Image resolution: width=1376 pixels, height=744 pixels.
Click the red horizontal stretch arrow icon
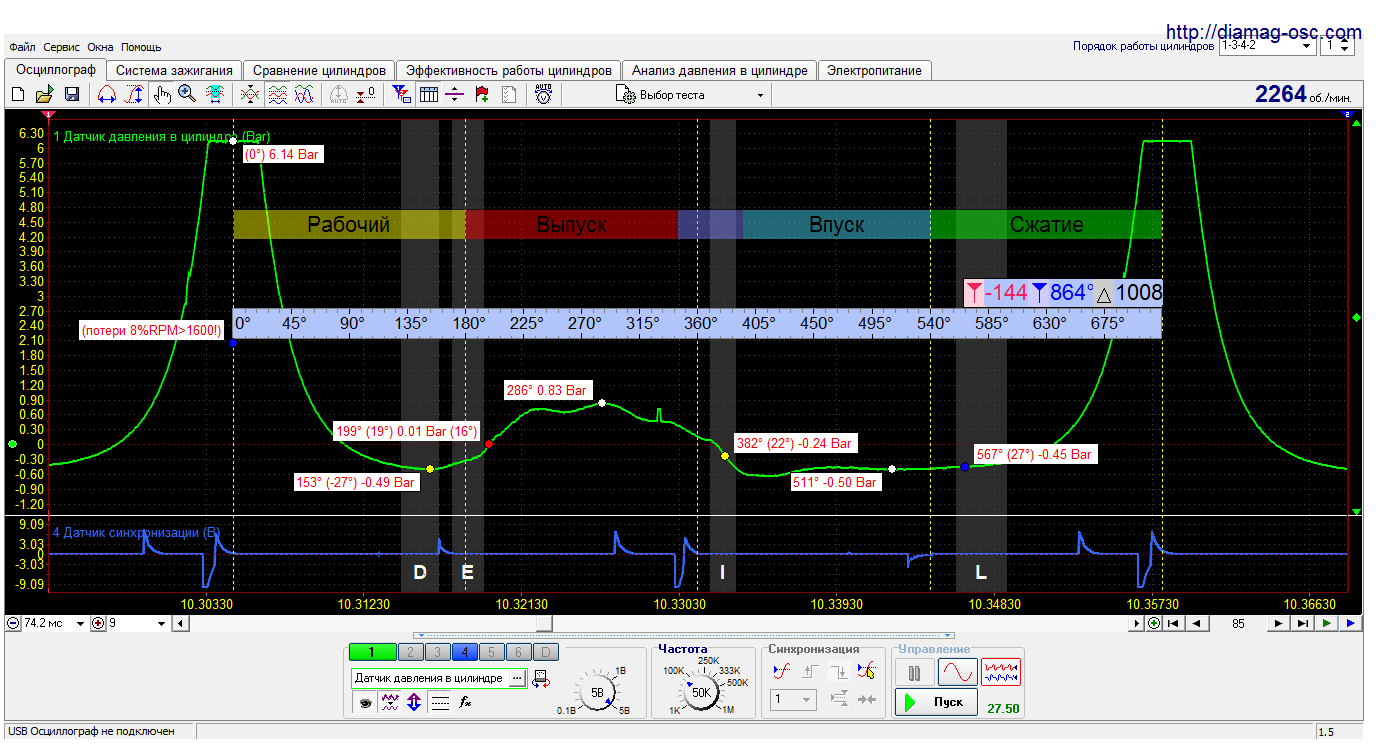pyautogui.click(x=107, y=94)
